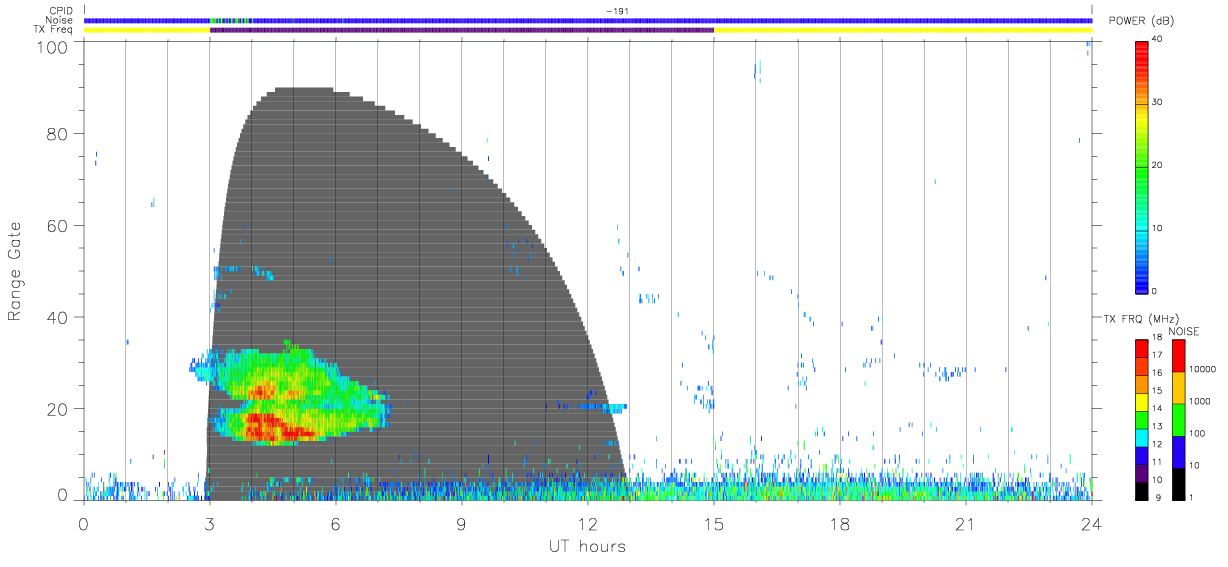Click the 15 tick on the UT hours axis
The height and width of the screenshot is (567, 1228).
(714, 523)
